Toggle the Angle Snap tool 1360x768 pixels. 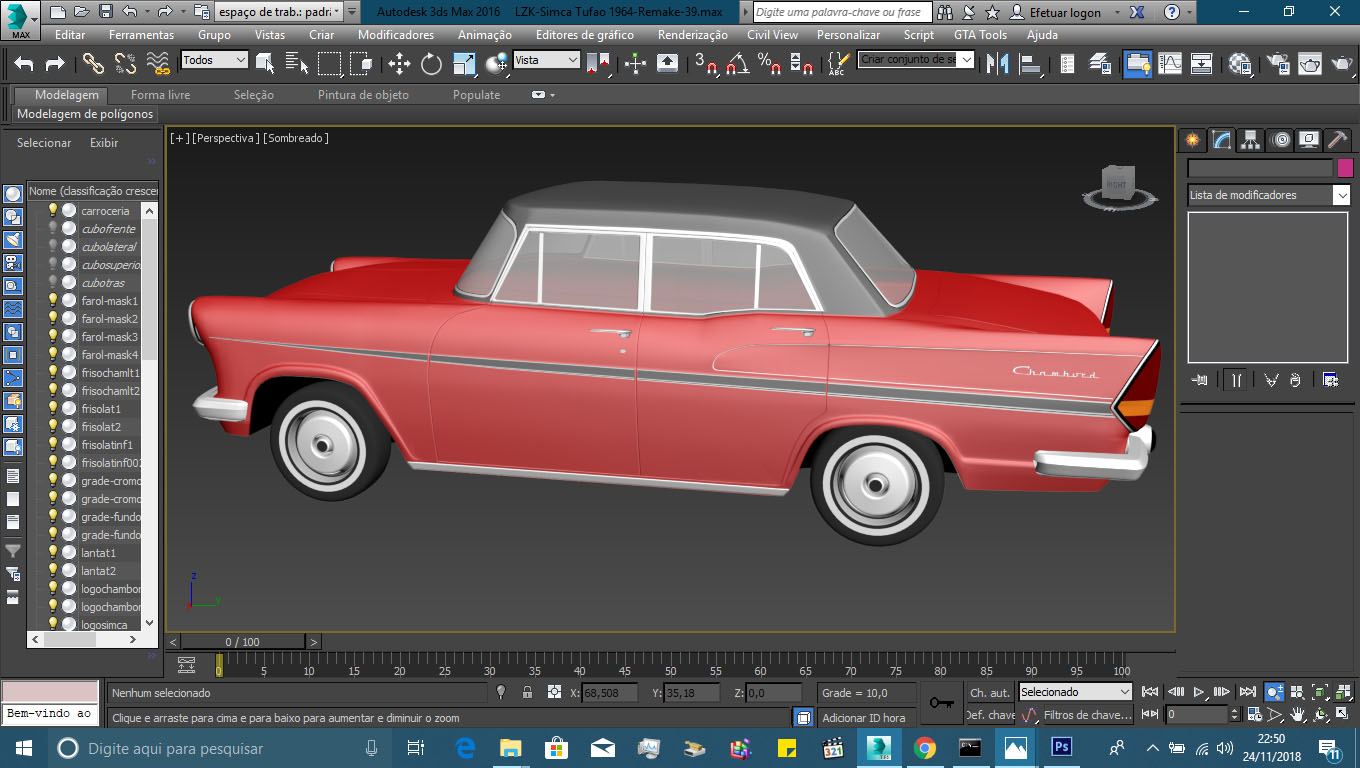pos(738,64)
